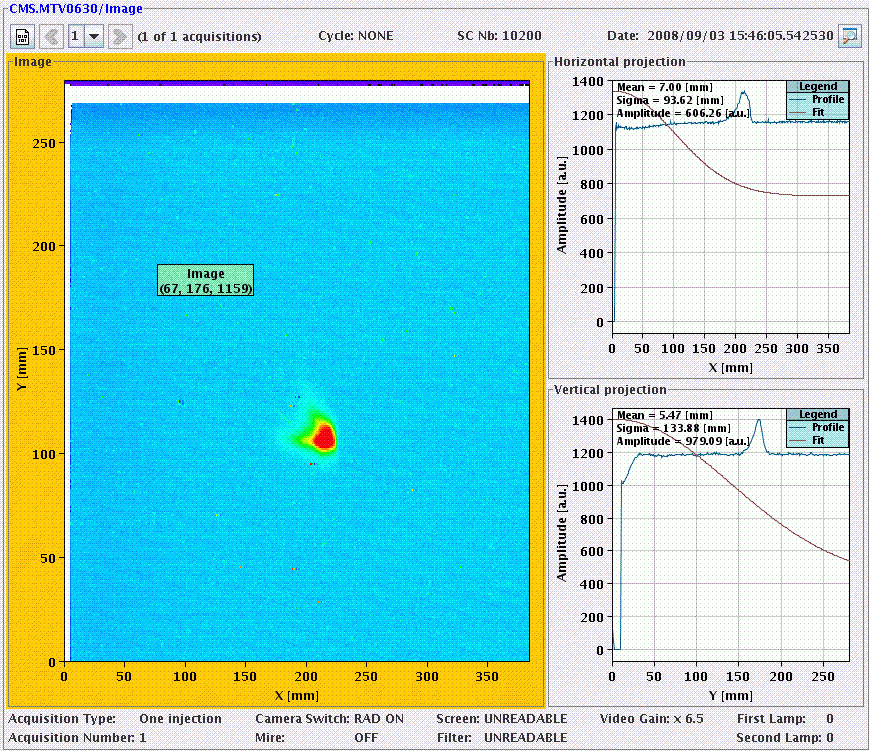This screenshot has height=751, width=869.
Task: Click the X [mm] label under image
Action: click(x=297, y=696)
